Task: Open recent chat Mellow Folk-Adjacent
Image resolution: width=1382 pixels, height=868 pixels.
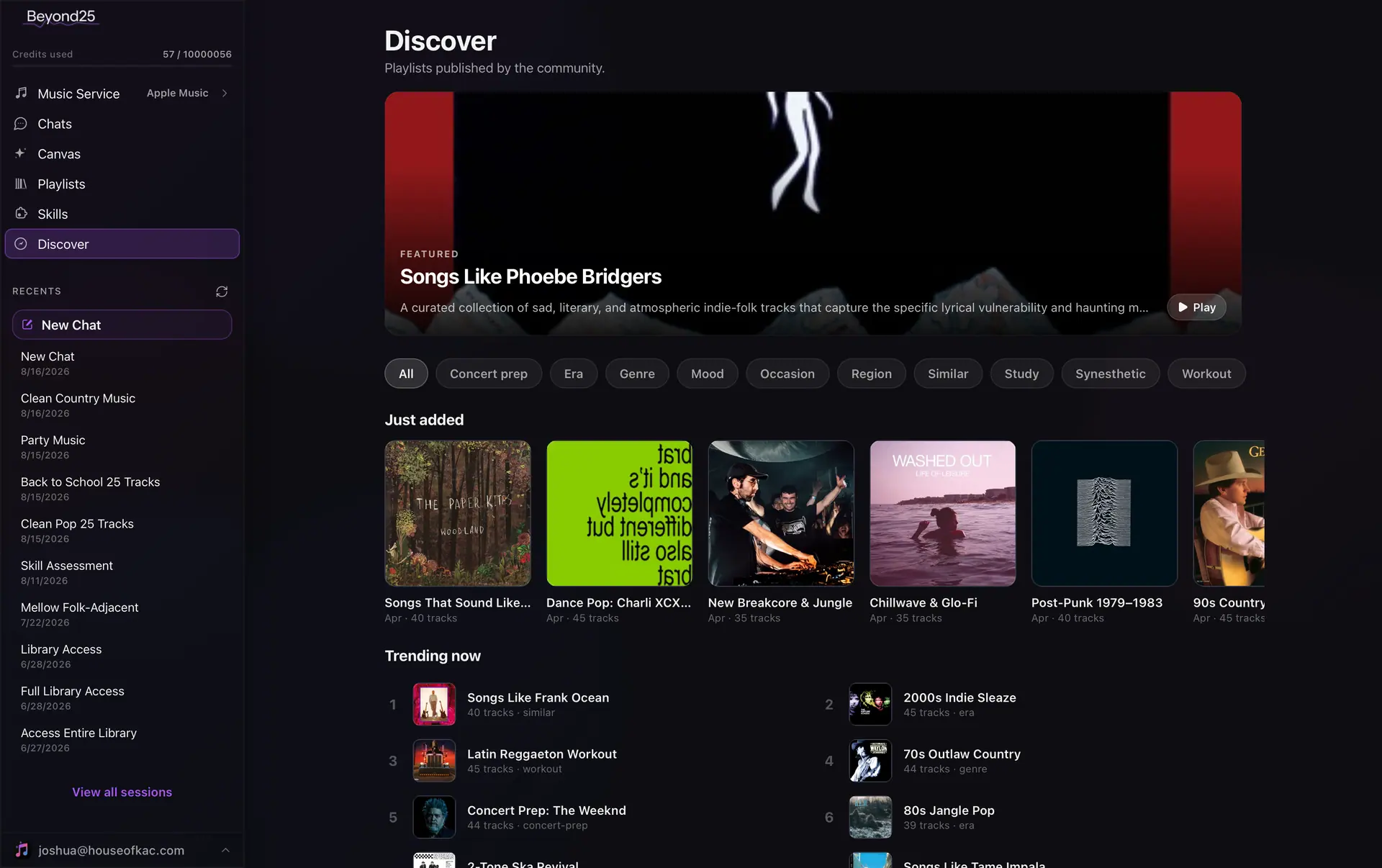Action: point(122,614)
